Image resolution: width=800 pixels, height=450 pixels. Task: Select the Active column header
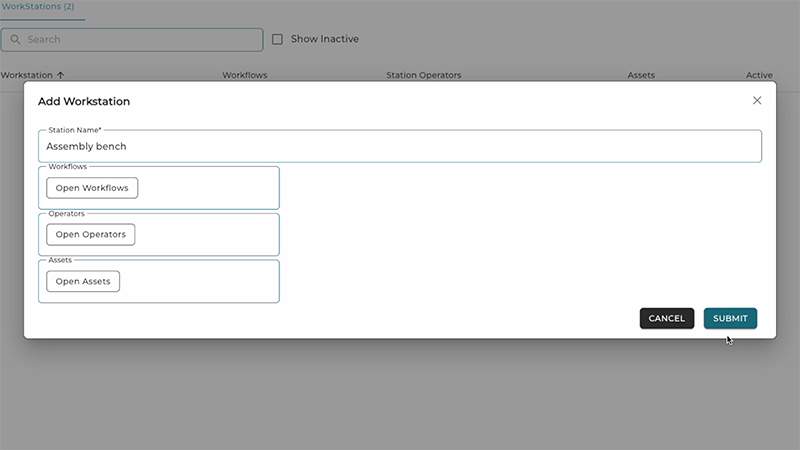(759, 75)
